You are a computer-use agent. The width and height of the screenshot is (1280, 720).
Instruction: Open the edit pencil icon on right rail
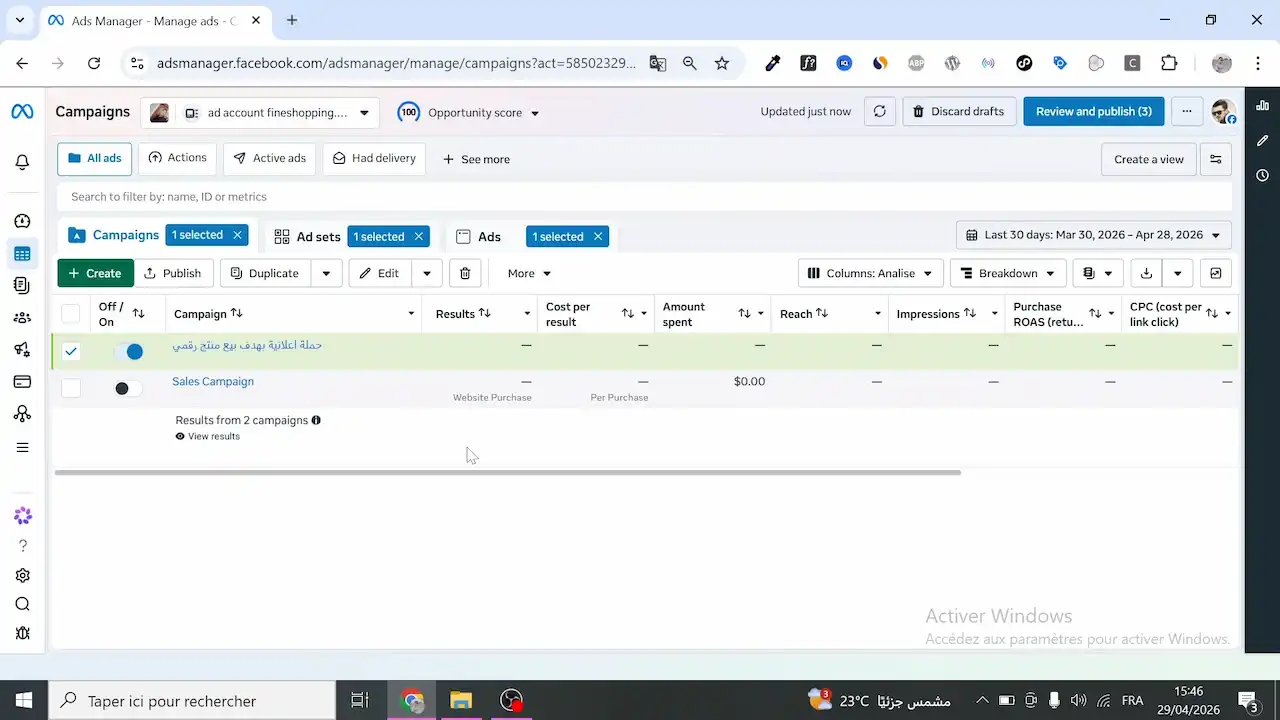1262,141
